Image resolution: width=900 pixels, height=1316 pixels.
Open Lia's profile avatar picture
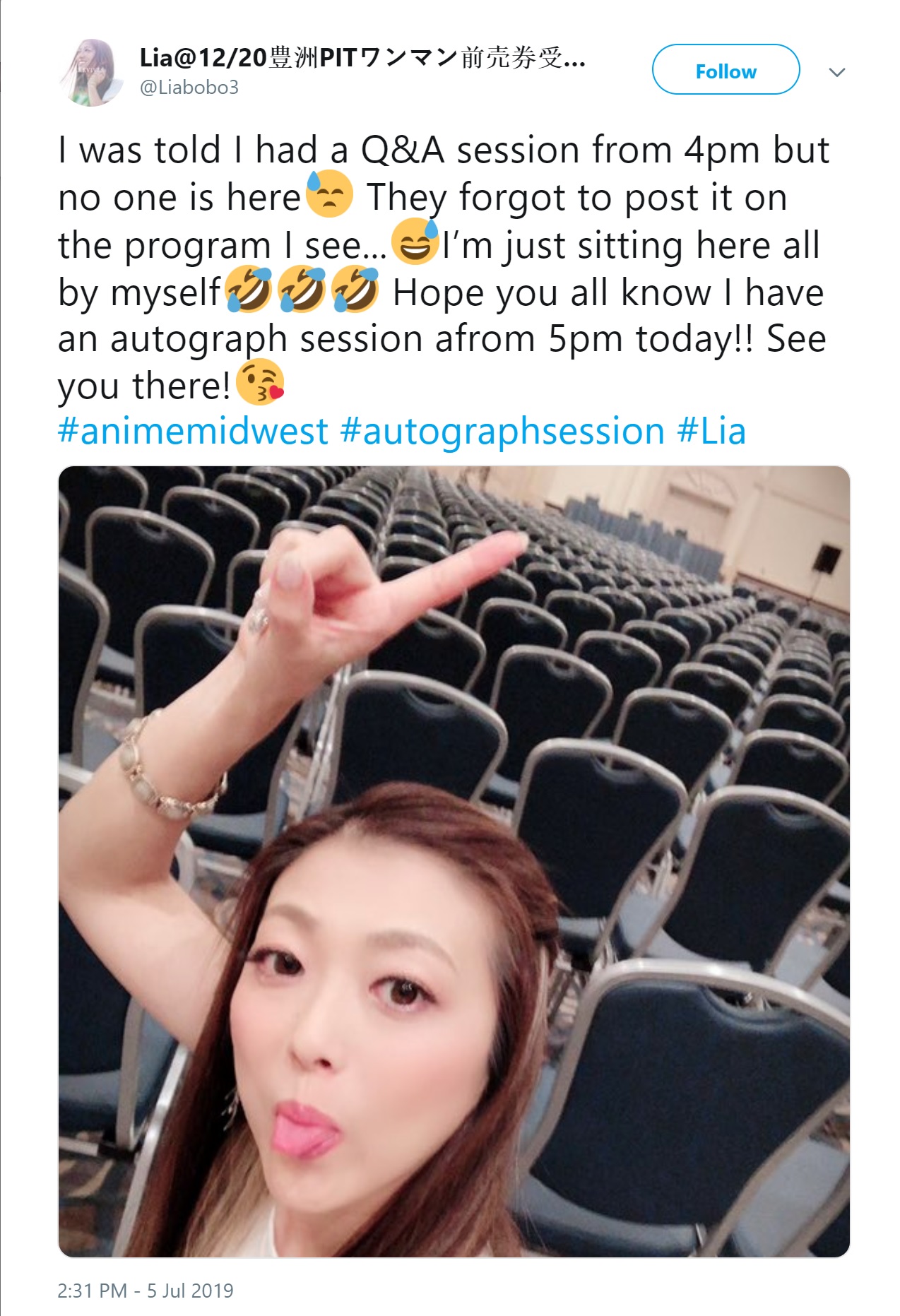coord(92,72)
